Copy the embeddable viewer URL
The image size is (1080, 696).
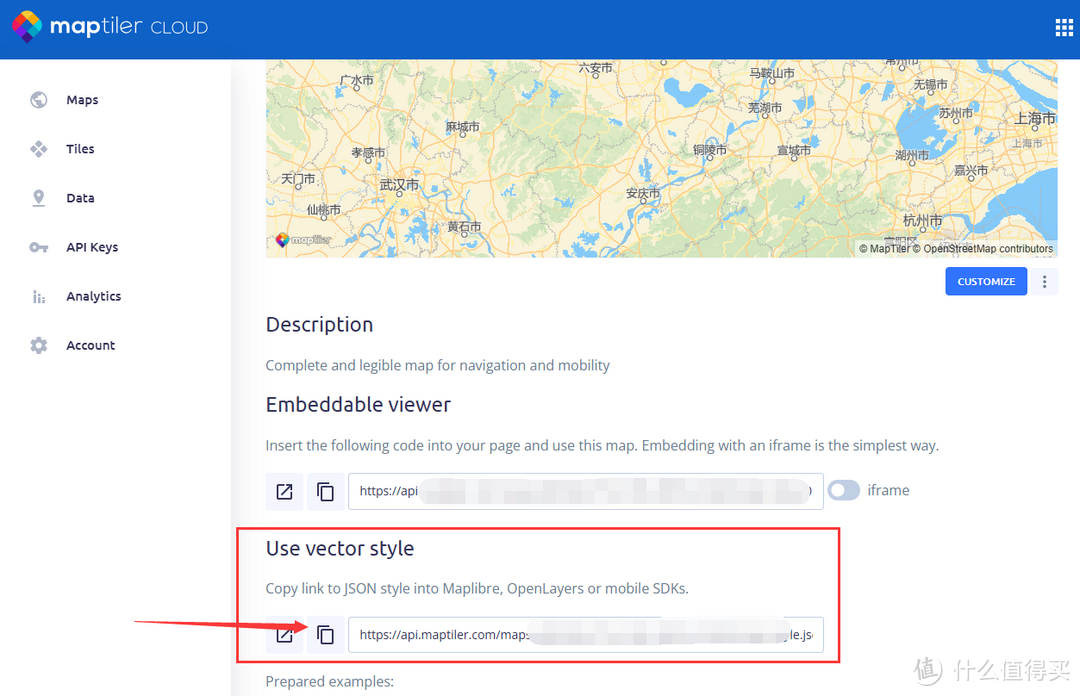pyautogui.click(x=325, y=491)
